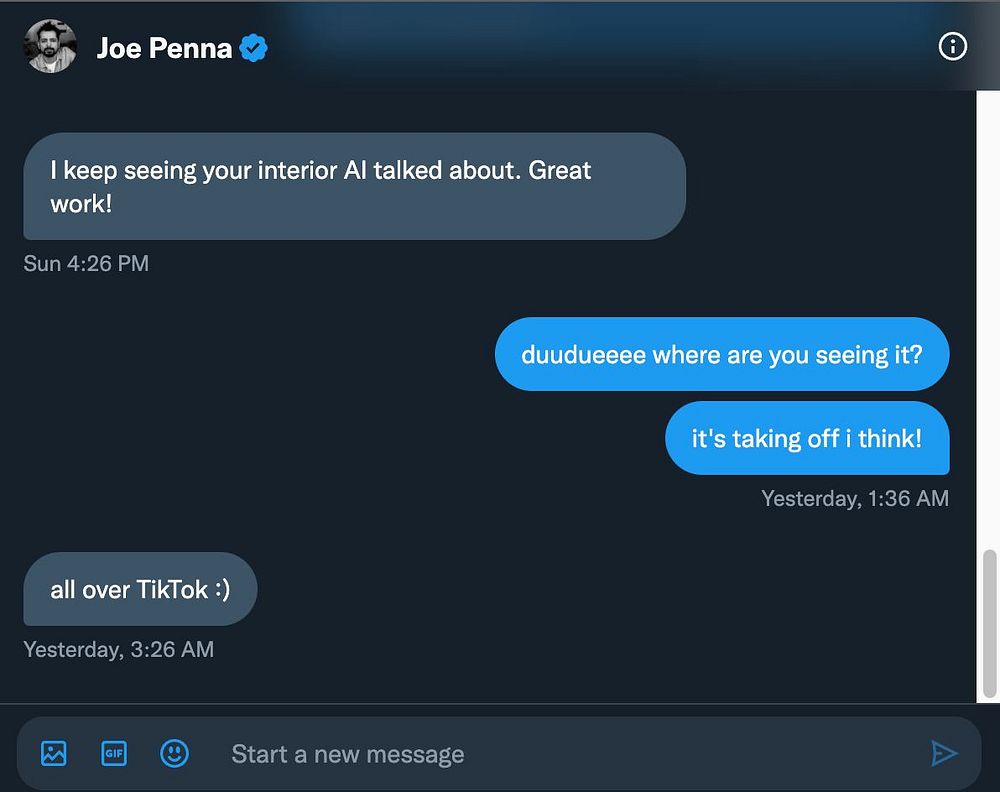
Task: Click the add photo or video icon
Action: coord(54,753)
